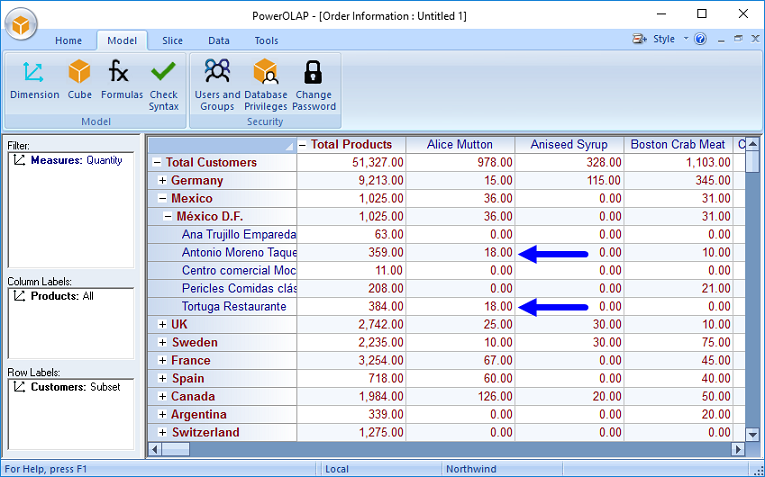This screenshot has width=765, height=477.
Task: Collapse the Total Products column
Action: [x=302, y=145]
